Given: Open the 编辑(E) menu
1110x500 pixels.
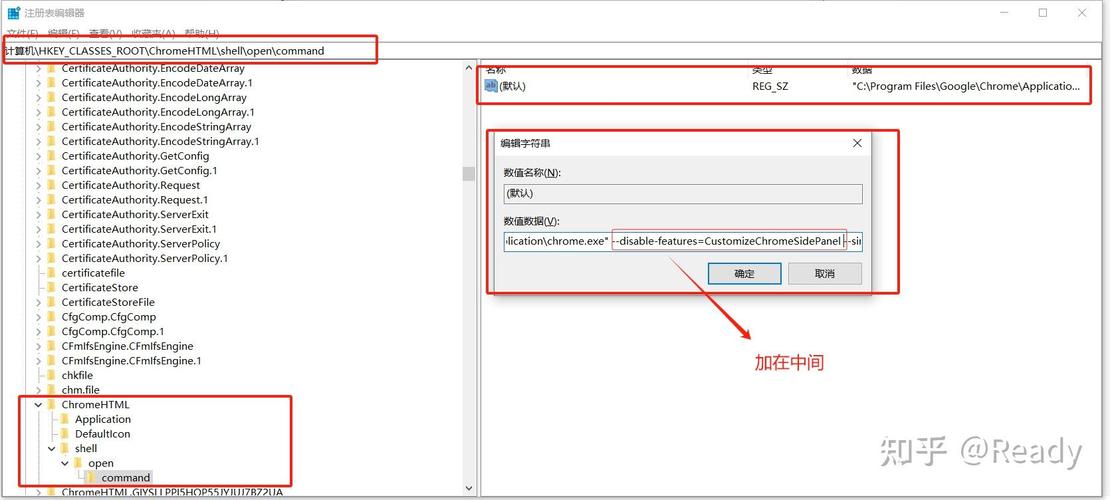Looking at the screenshot, I should [62, 33].
